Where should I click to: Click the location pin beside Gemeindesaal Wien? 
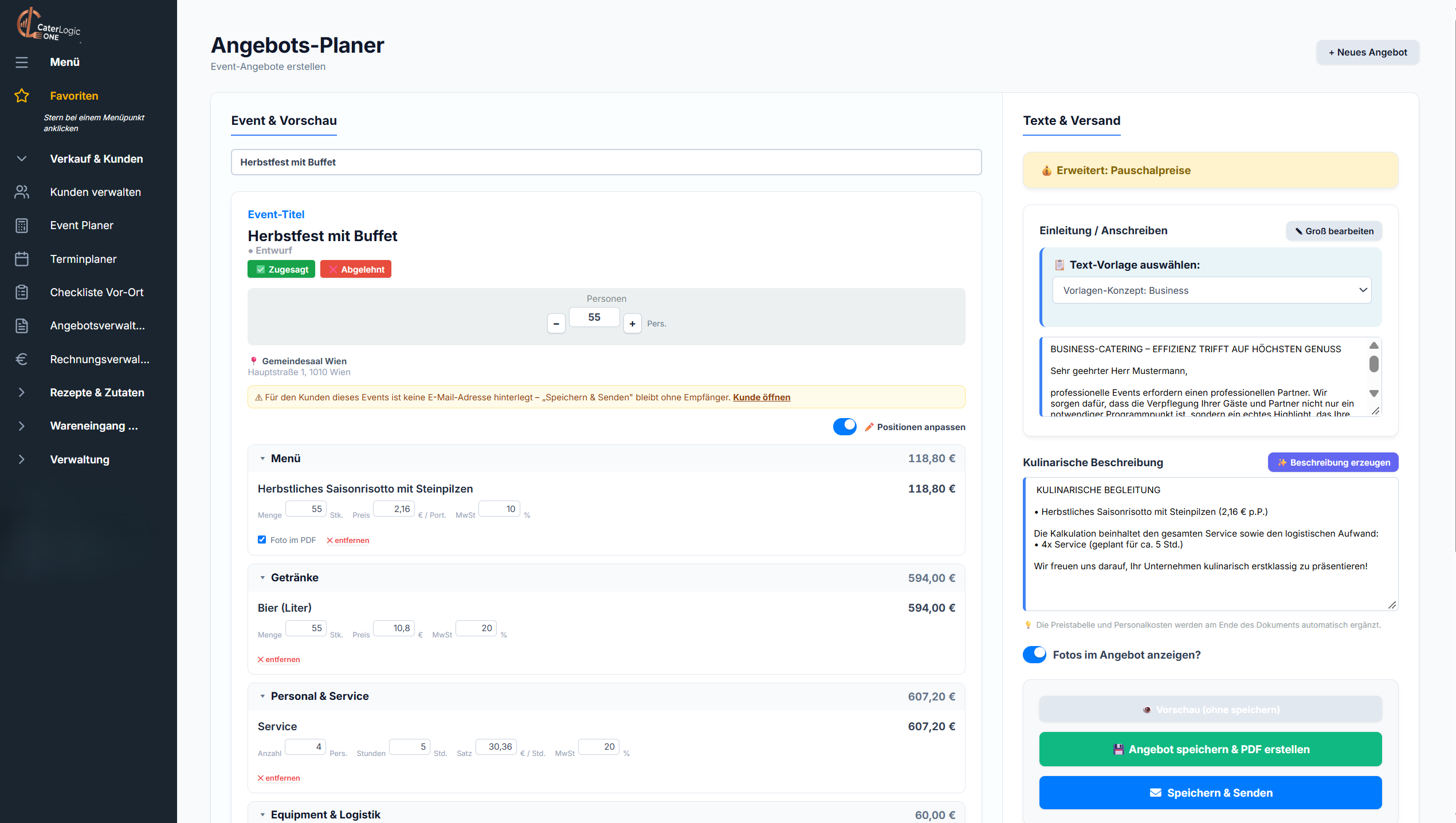(253, 361)
